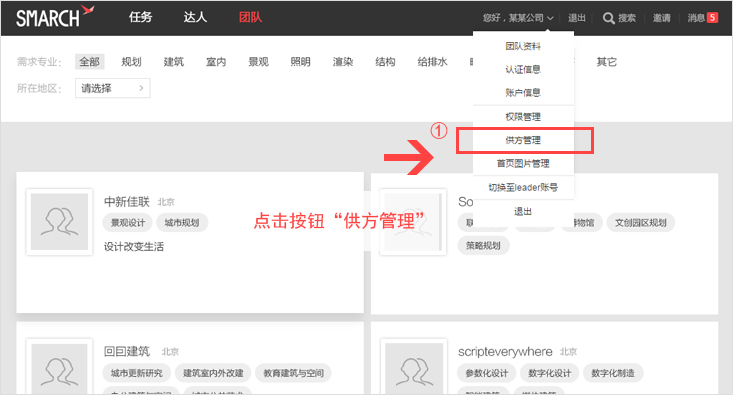The width and height of the screenshot is (733, 395).
Task: Filter by 建筑 specialty
Action: [x=174, y=62]
